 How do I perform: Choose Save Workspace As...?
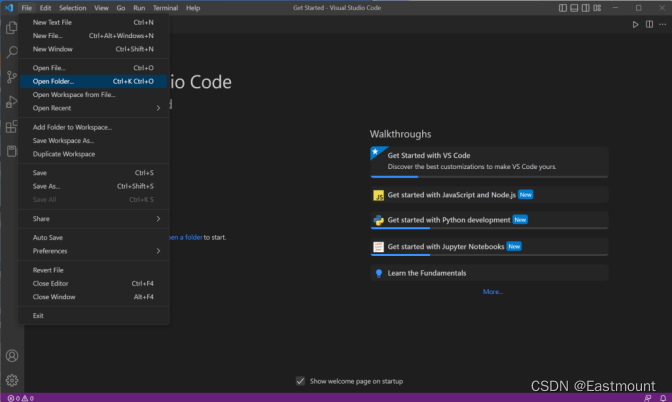pyautogui.click(x=93, y=141)
